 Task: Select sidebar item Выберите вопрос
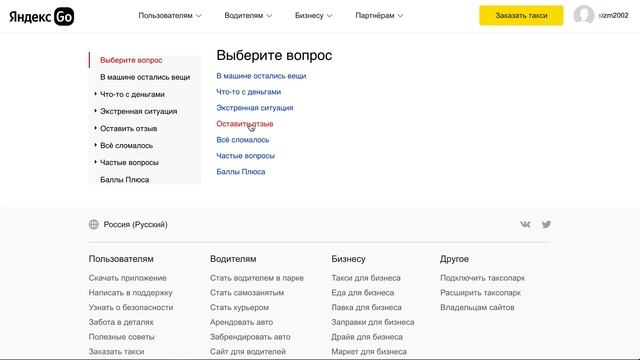click(131, 60)
